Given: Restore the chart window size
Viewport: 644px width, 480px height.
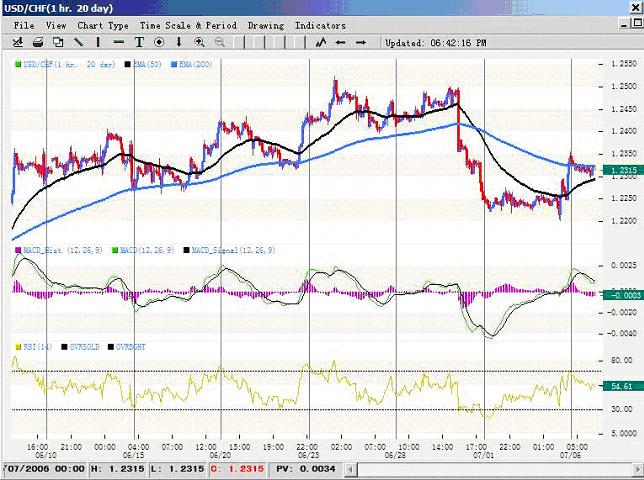Looking at the screenshot, I should coord(637,24).
